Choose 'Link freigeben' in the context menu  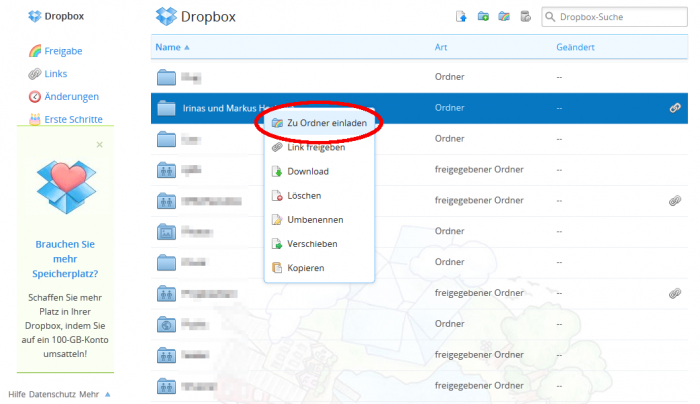pyautogui.click(x=315, y=147)
